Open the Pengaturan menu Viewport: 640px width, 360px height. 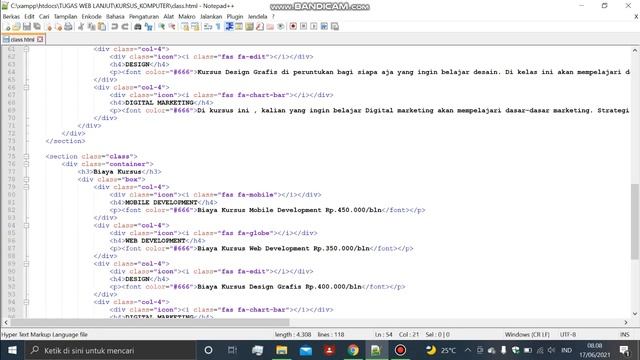pyautogui.click(x=144, y=17)
